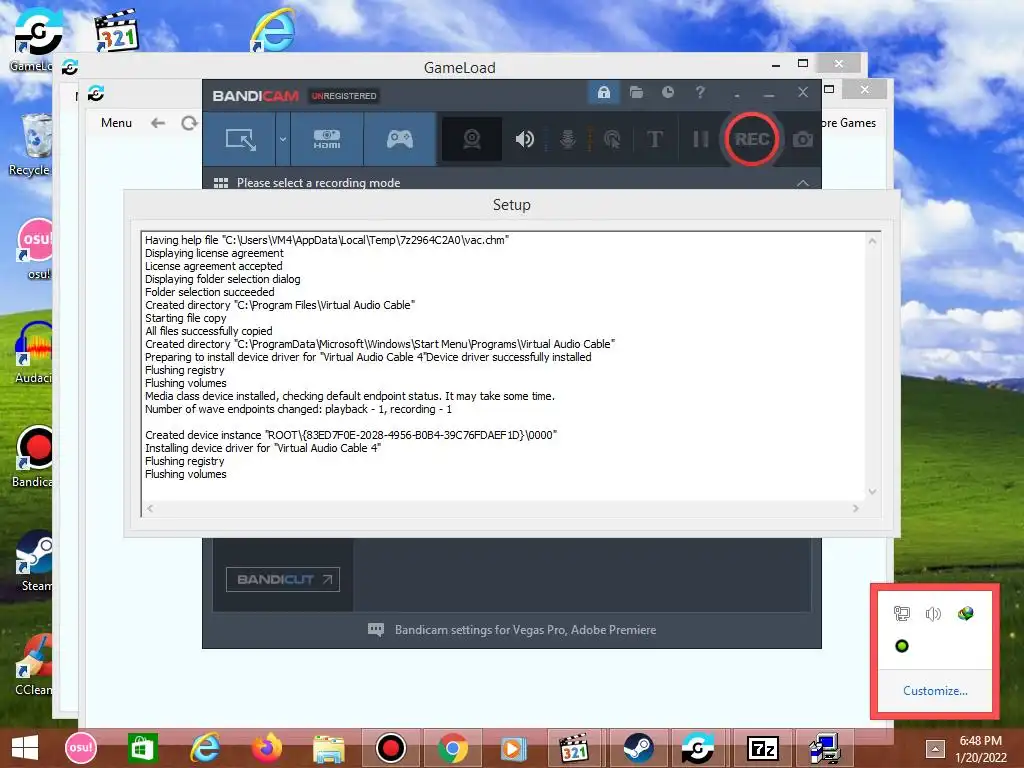1024x768 pixels.
Task: Select Bandicam screen recording mode
Action: 240,139
